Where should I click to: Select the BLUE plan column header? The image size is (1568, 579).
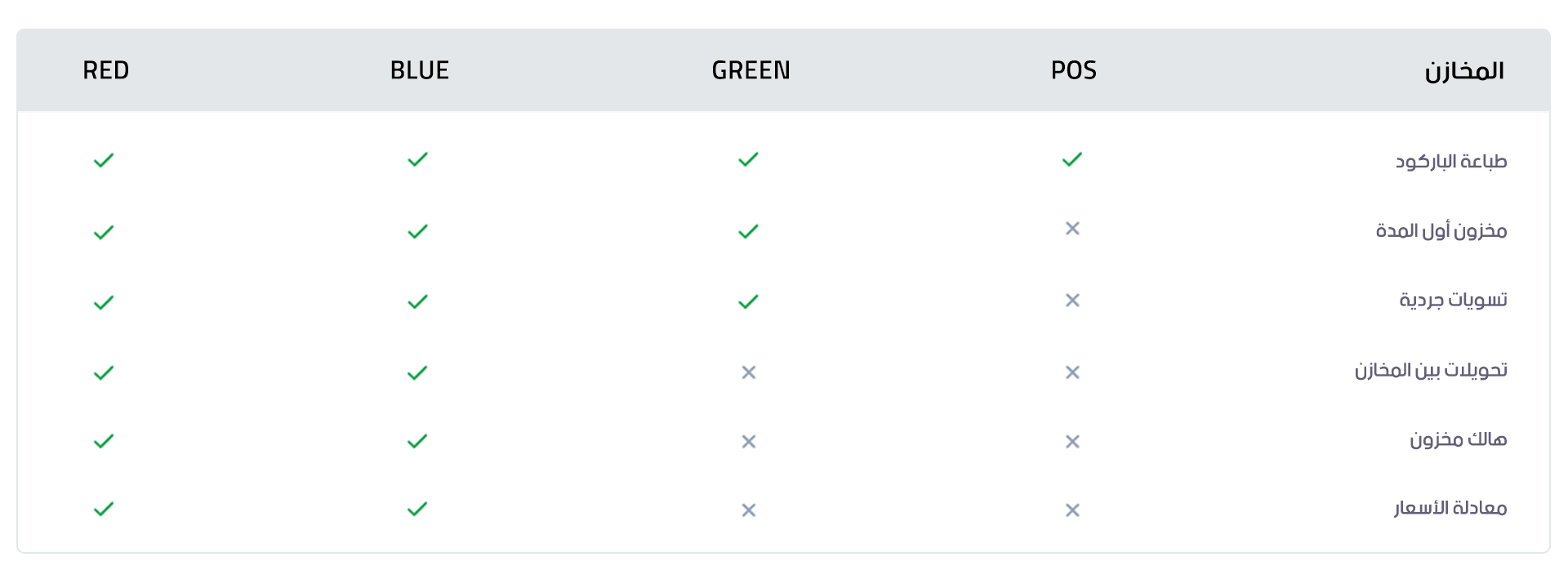[x=420, y=70]
